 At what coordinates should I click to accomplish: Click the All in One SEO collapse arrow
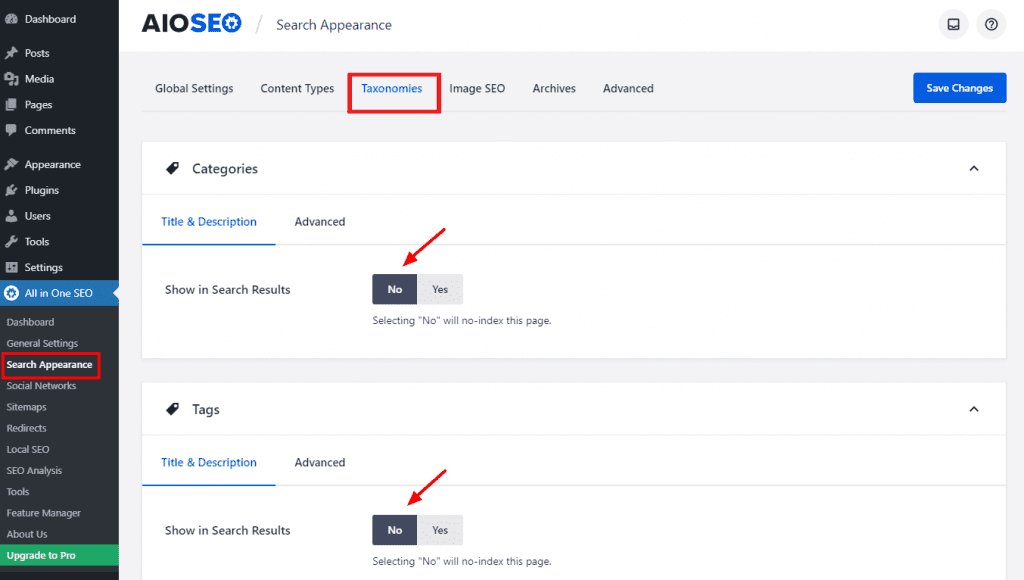(x=115, y=292)
